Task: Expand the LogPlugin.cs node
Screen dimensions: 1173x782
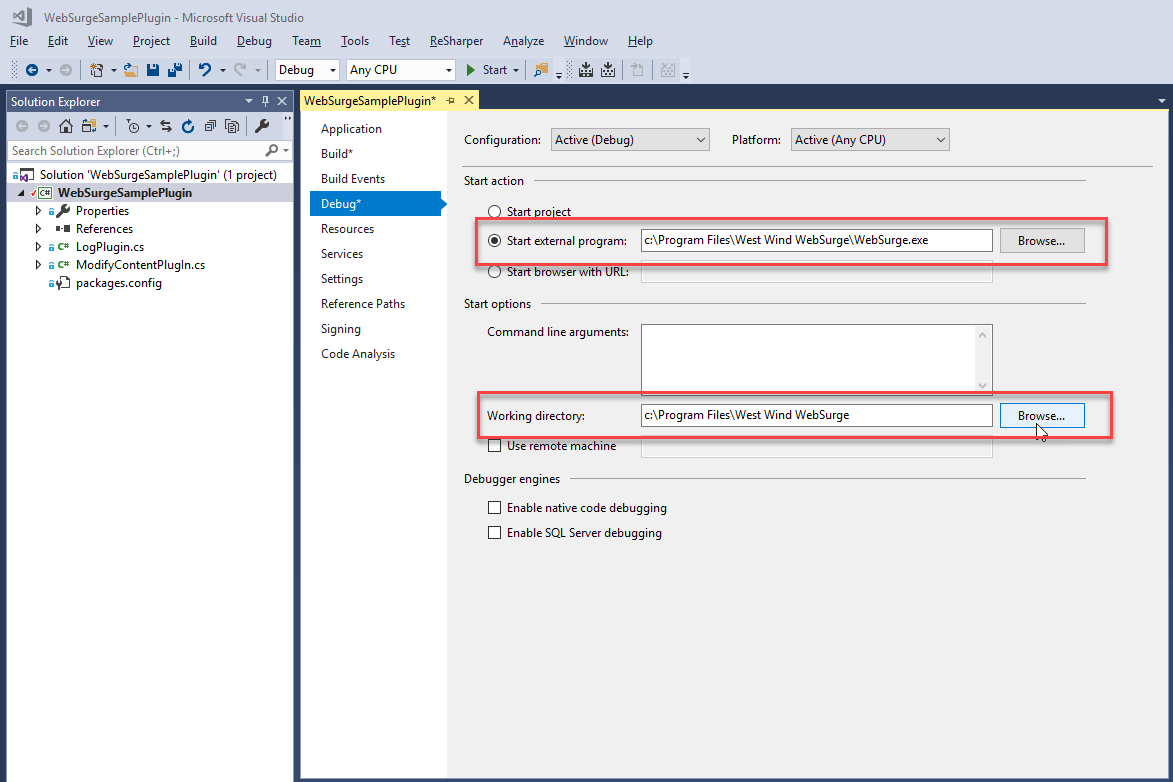Action: [x=38, y=247]
